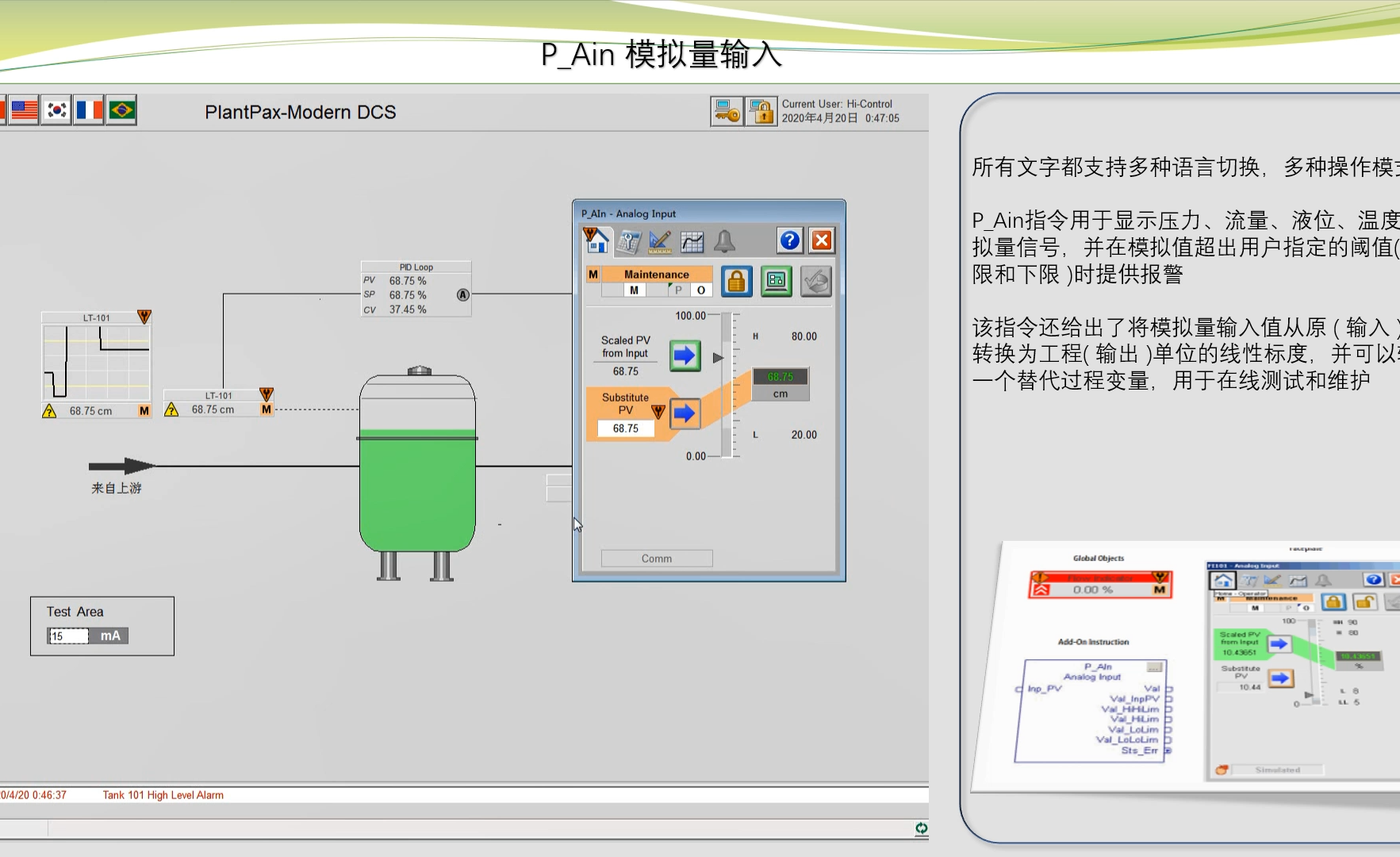
Task: Open the Trends chart tab
Action: click(692, 241)
